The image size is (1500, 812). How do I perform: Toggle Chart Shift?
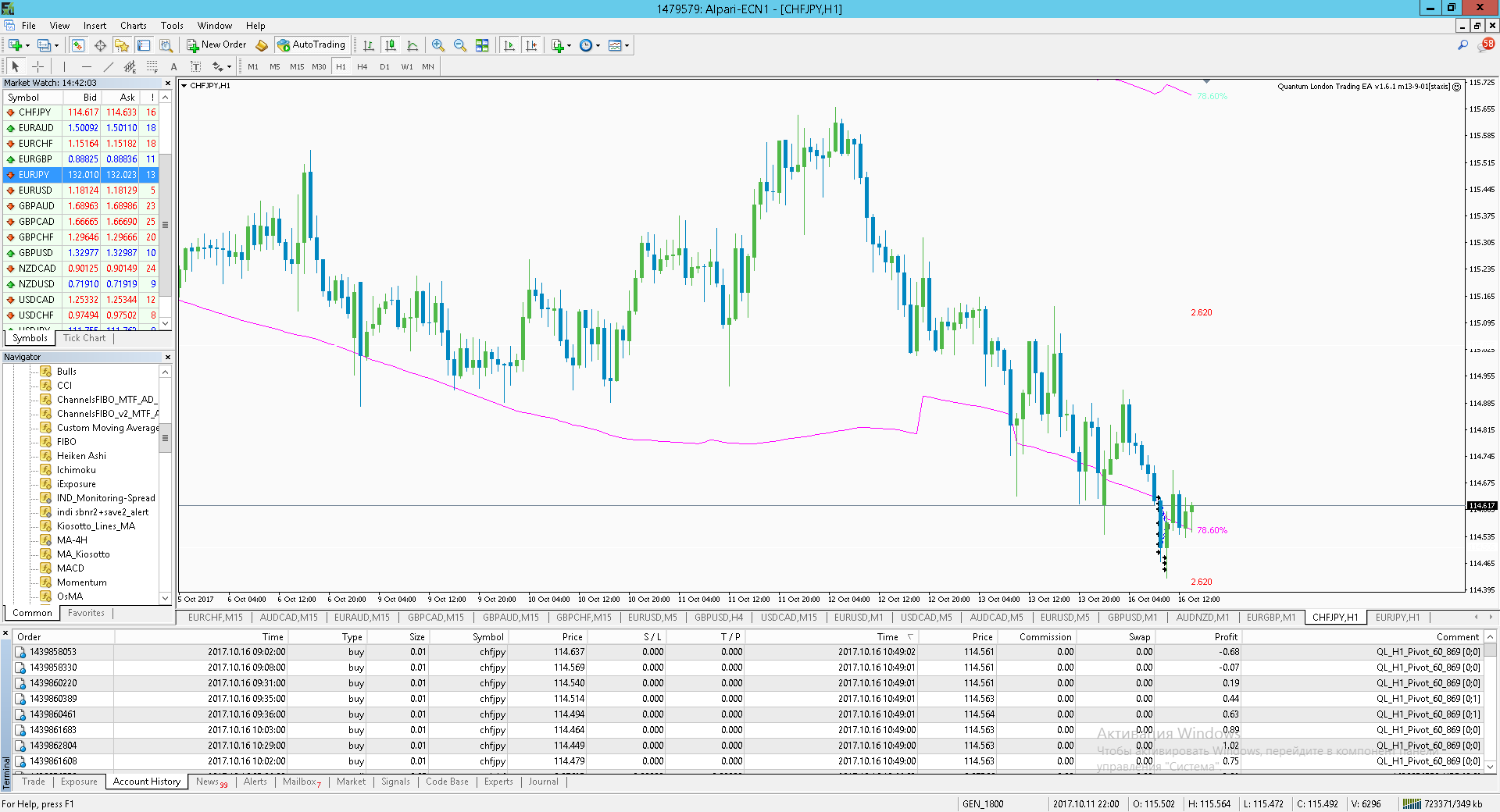532,45
